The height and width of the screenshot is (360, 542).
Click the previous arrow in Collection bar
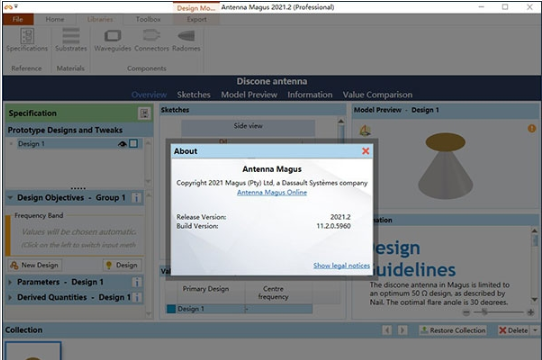387,330
